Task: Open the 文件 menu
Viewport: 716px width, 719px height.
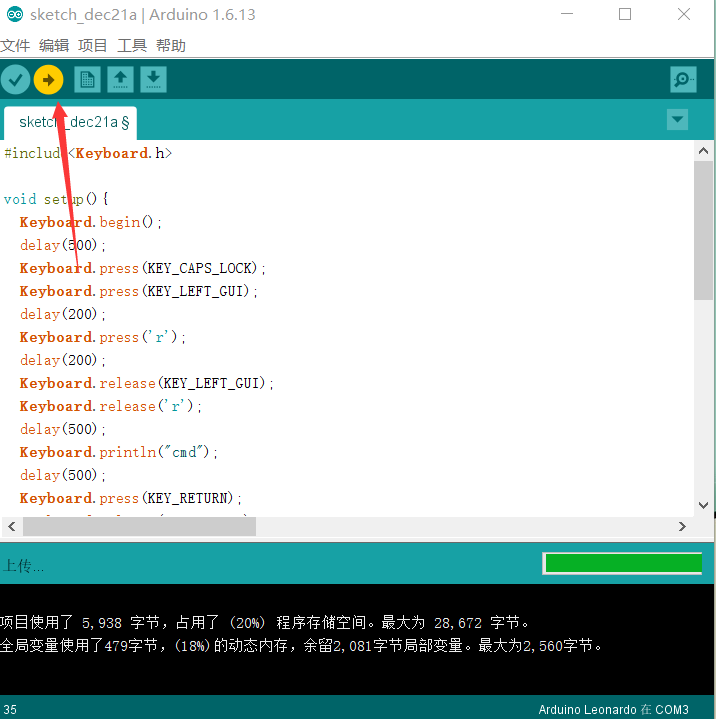Action: tap(15, 45)
